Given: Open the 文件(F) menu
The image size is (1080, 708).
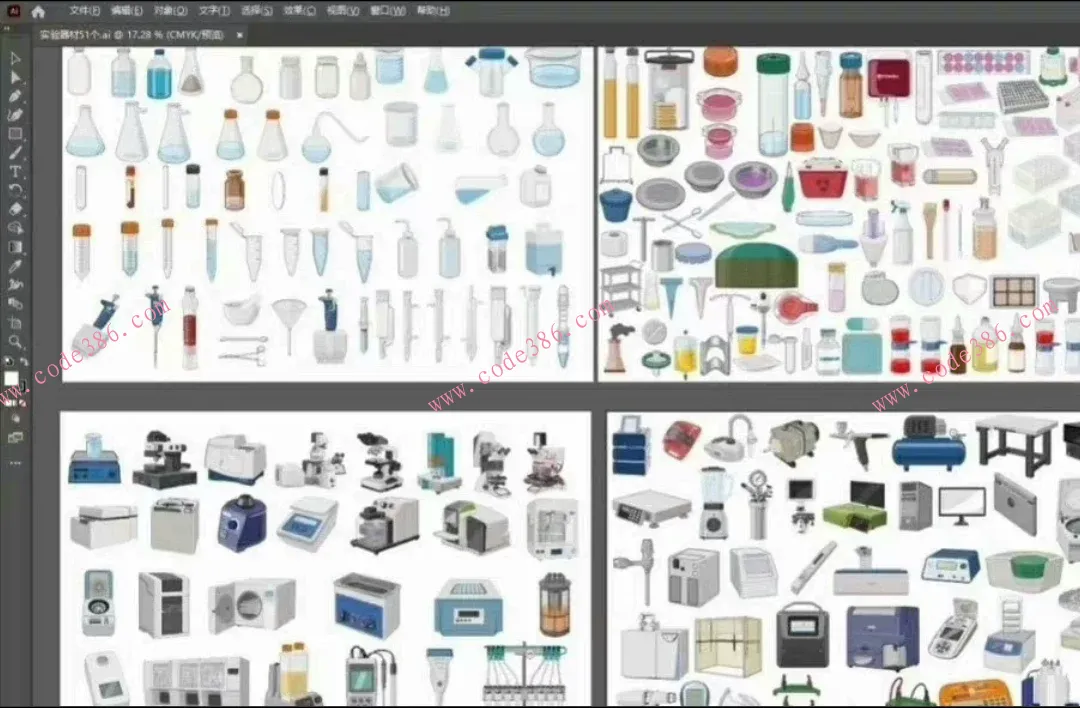Looking at the screenshot, I should click(x=85, y=12).
